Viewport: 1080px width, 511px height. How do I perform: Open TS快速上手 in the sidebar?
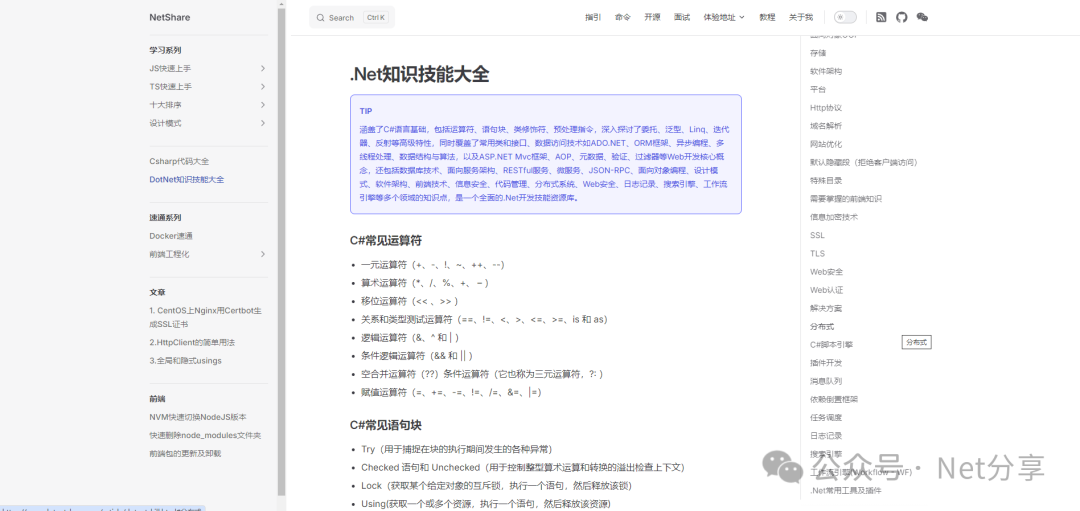(171, 87)
